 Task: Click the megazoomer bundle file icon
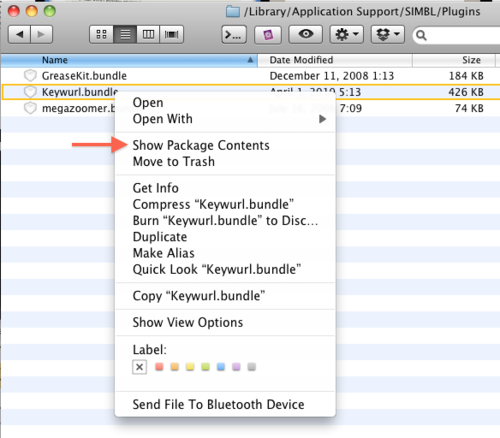point(30,108)
